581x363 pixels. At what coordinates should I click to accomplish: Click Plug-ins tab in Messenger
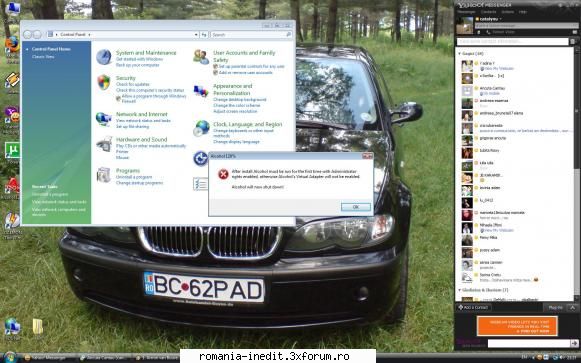coord(555,307)
